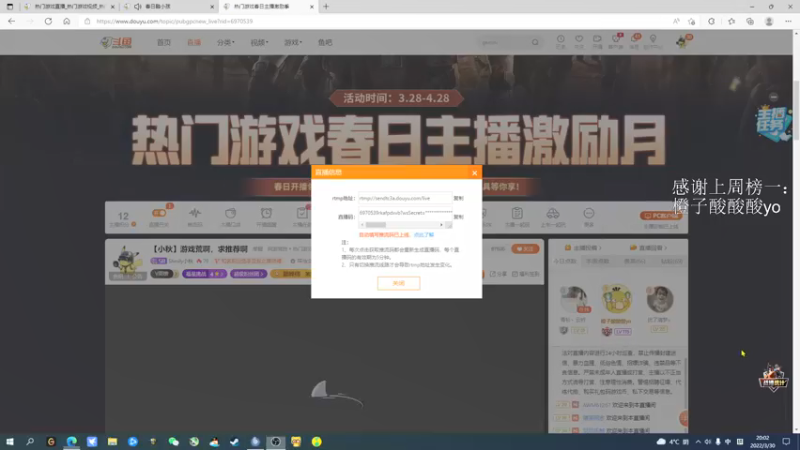800x450 pixels.
Task: Copy the stream key code
Action: pyautogui.click(x=458, y=217)
